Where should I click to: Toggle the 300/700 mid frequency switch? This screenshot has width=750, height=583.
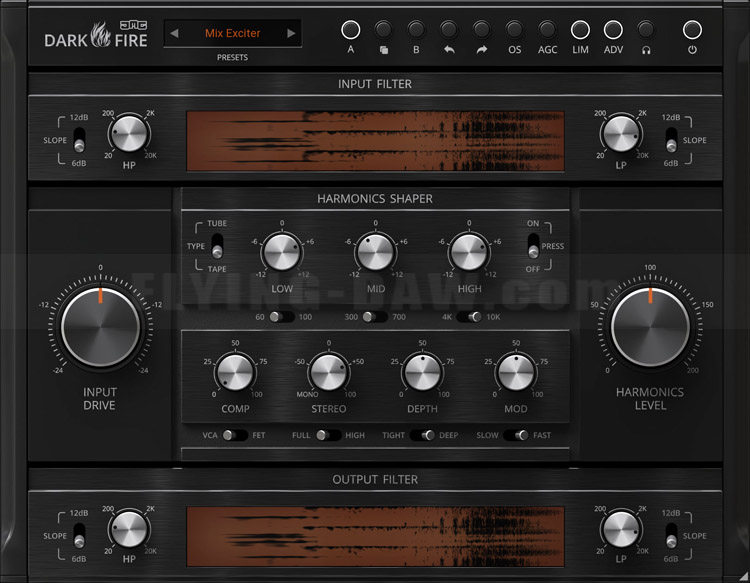pos(375,317)
